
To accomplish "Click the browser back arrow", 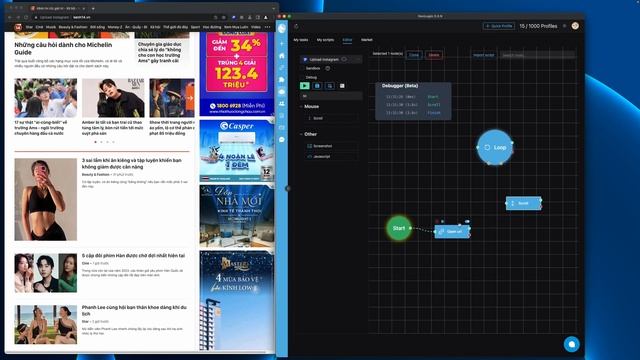I will tap(10, 18).
